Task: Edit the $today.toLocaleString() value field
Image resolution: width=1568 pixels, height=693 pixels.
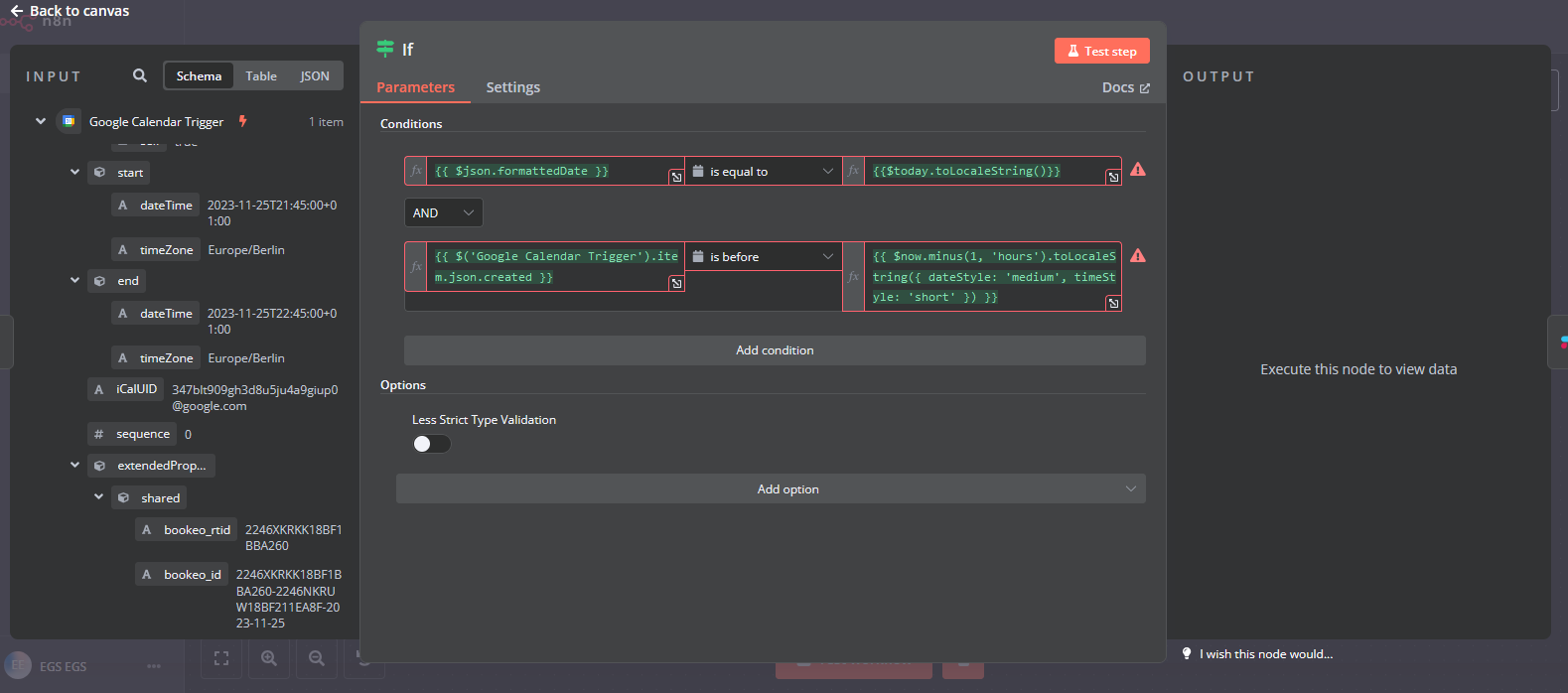Action: (x=993, y=171)
